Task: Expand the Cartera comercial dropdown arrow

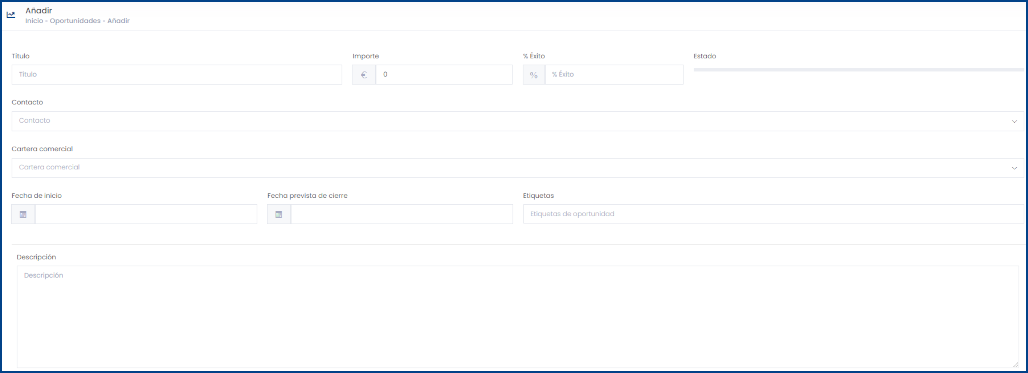Action: [1014, 168]
